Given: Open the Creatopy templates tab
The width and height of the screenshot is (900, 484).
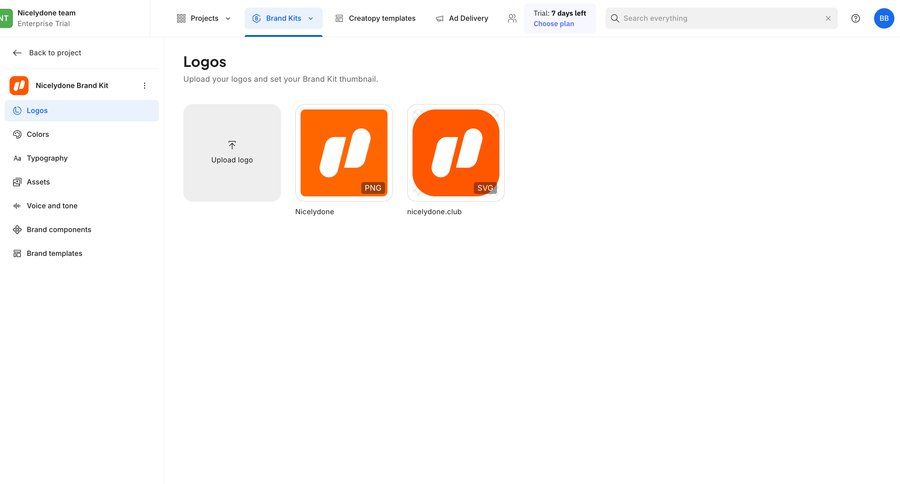Looking at the screenshot, I should click(375, 18).
